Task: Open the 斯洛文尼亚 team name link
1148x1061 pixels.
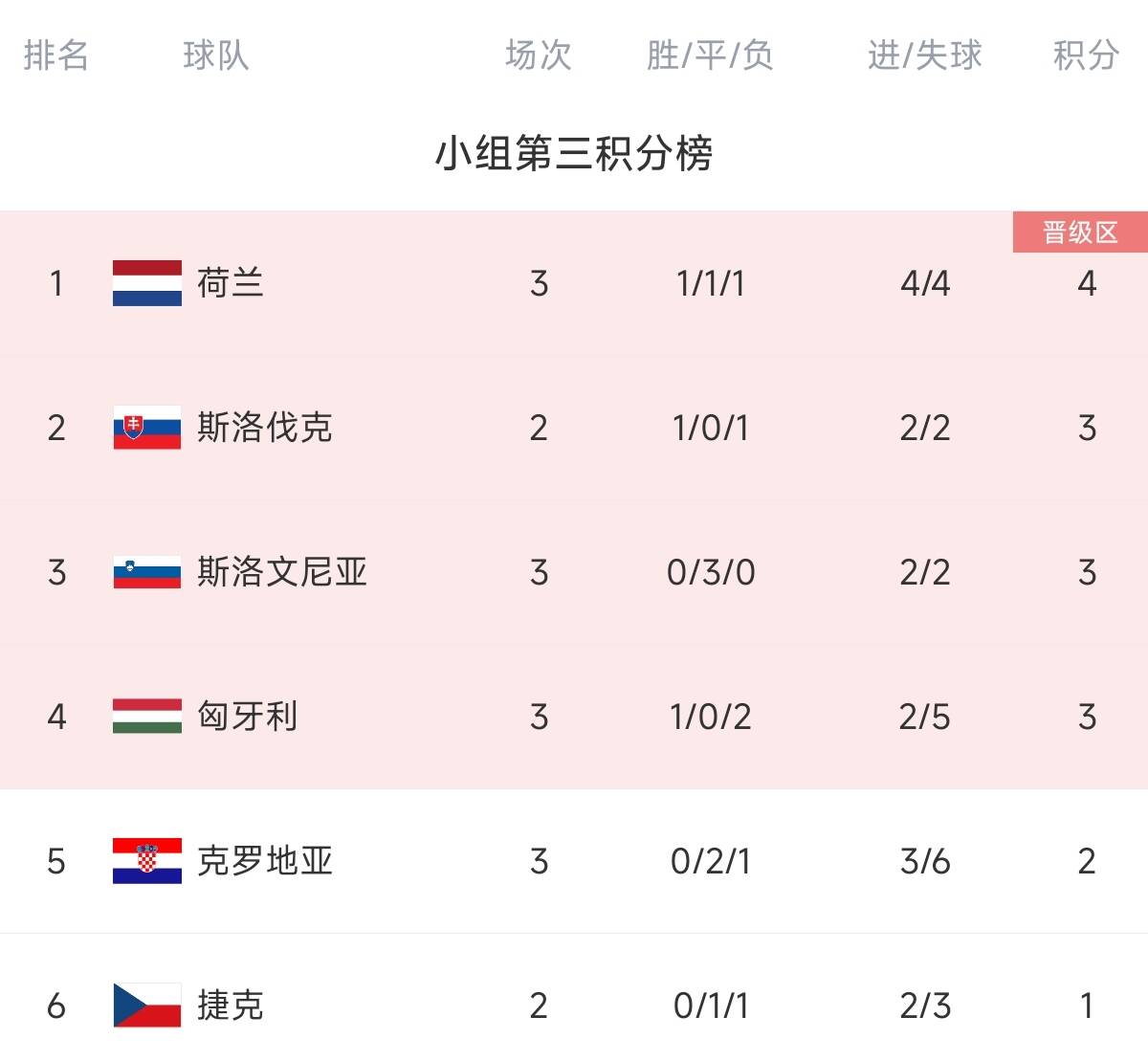Action: [282, 572]
